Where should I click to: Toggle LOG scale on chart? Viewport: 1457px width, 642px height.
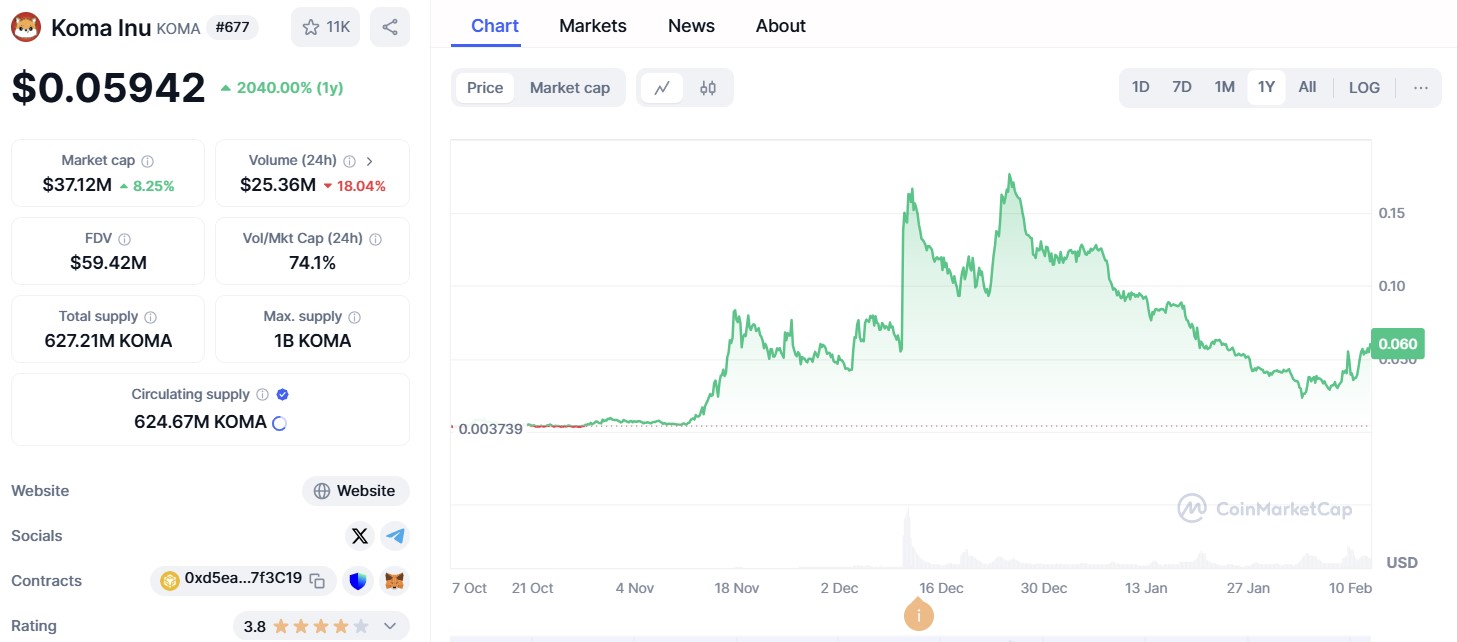tap(1364, 88)
